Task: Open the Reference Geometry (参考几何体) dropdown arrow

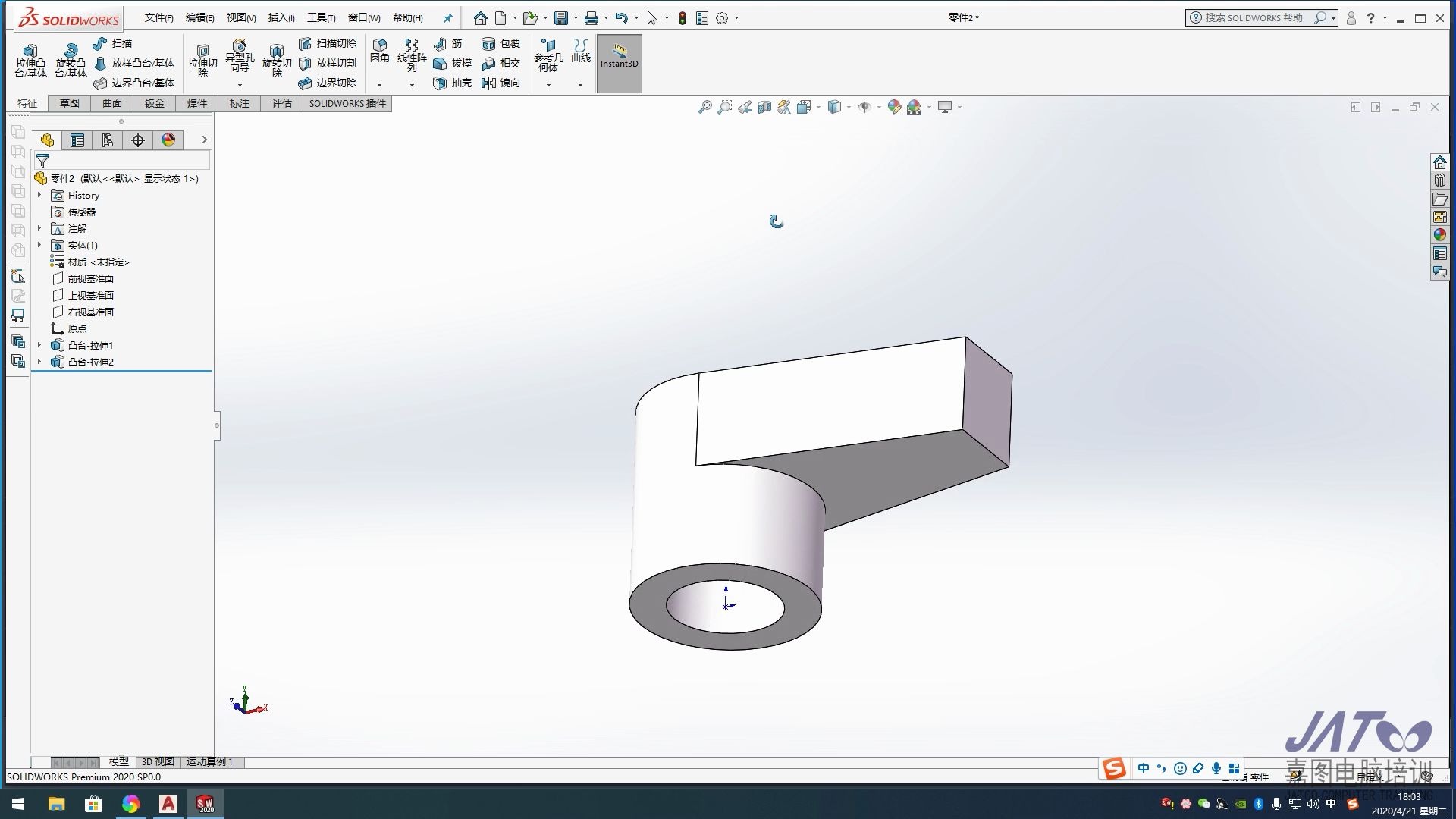Action: click(548, 85)
